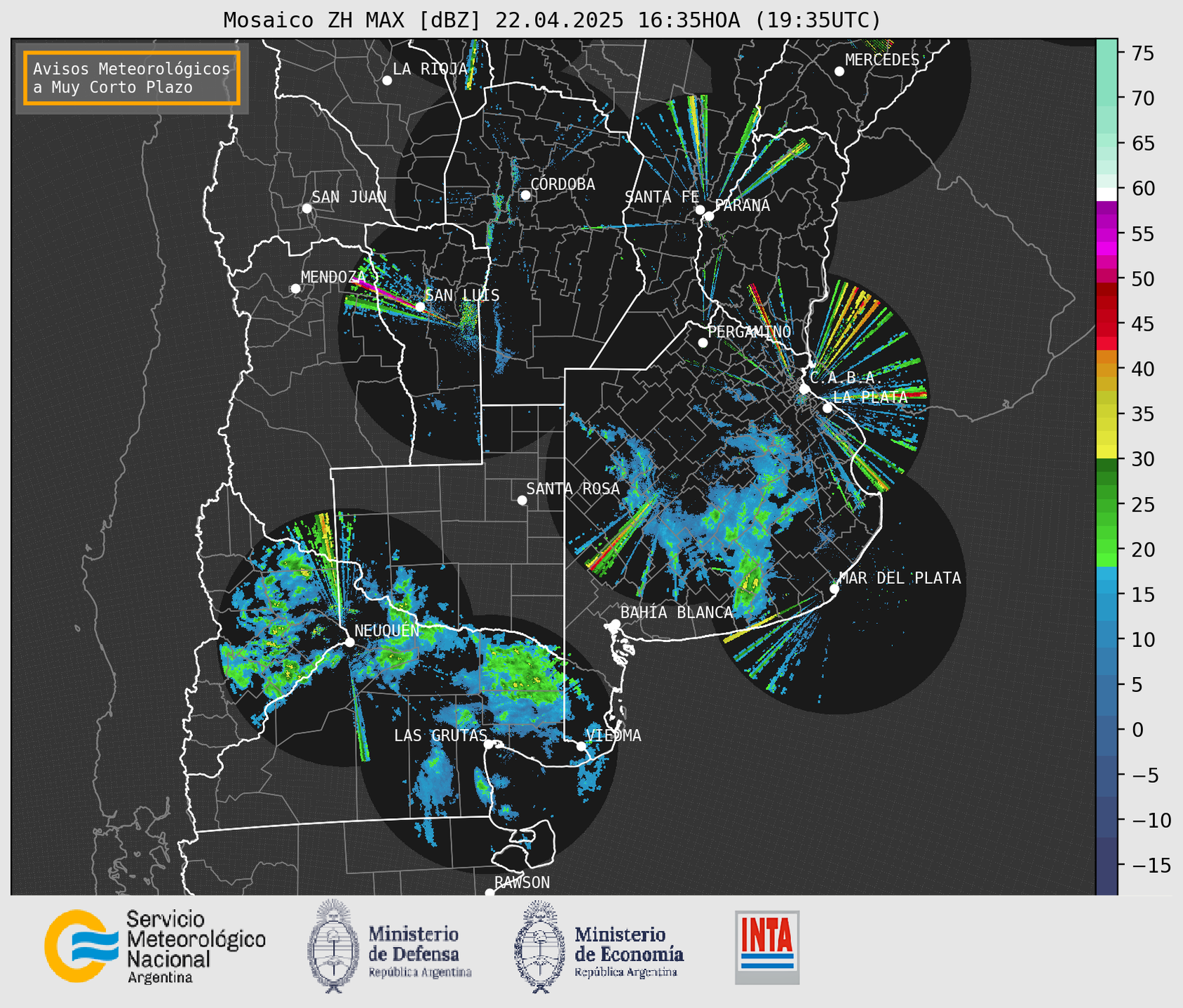Click the Servicio Meteorológico Nacional logo

click(155, 947)
